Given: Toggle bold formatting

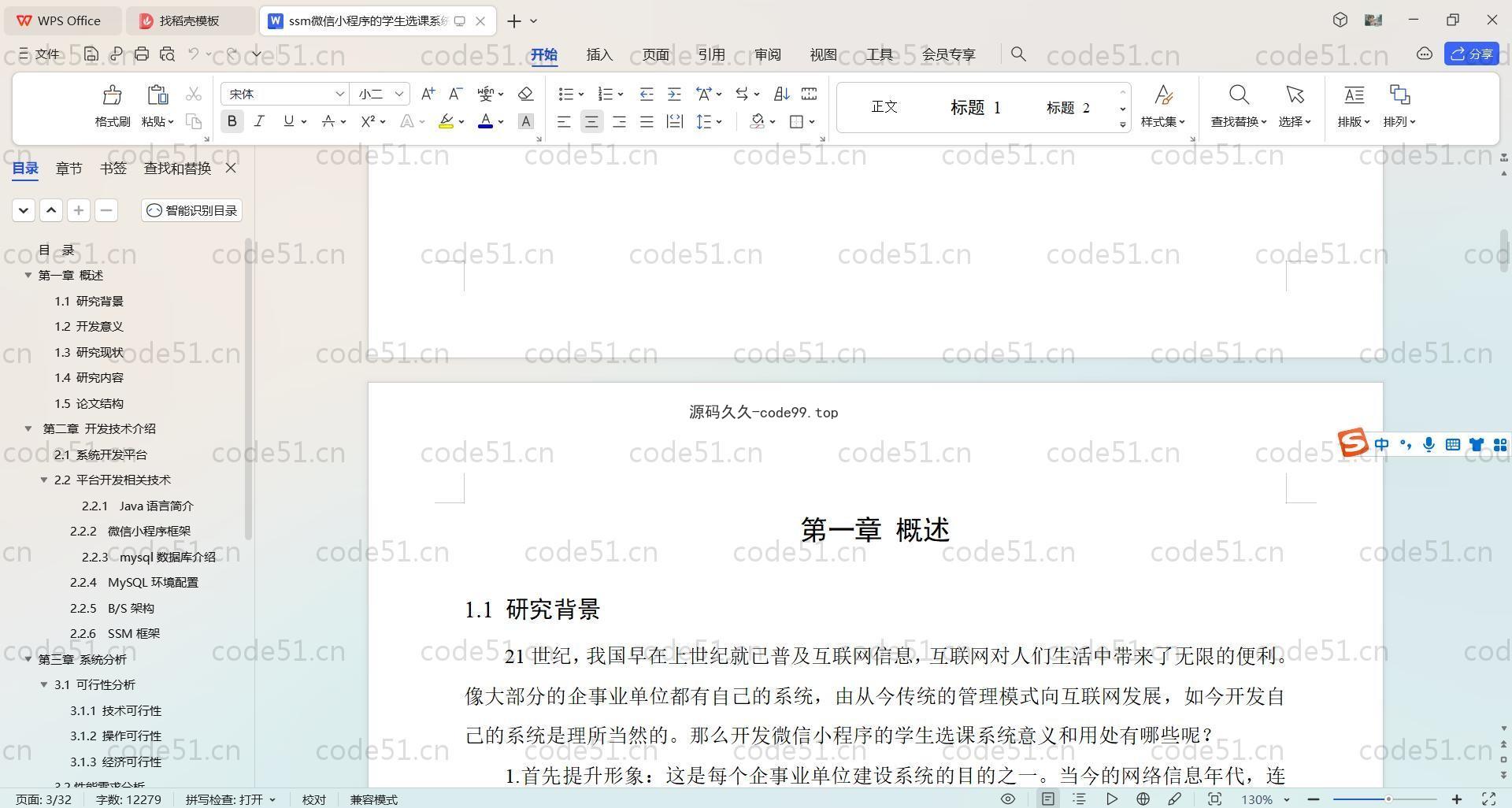Looking at the screenshot, I should [232, 121].
